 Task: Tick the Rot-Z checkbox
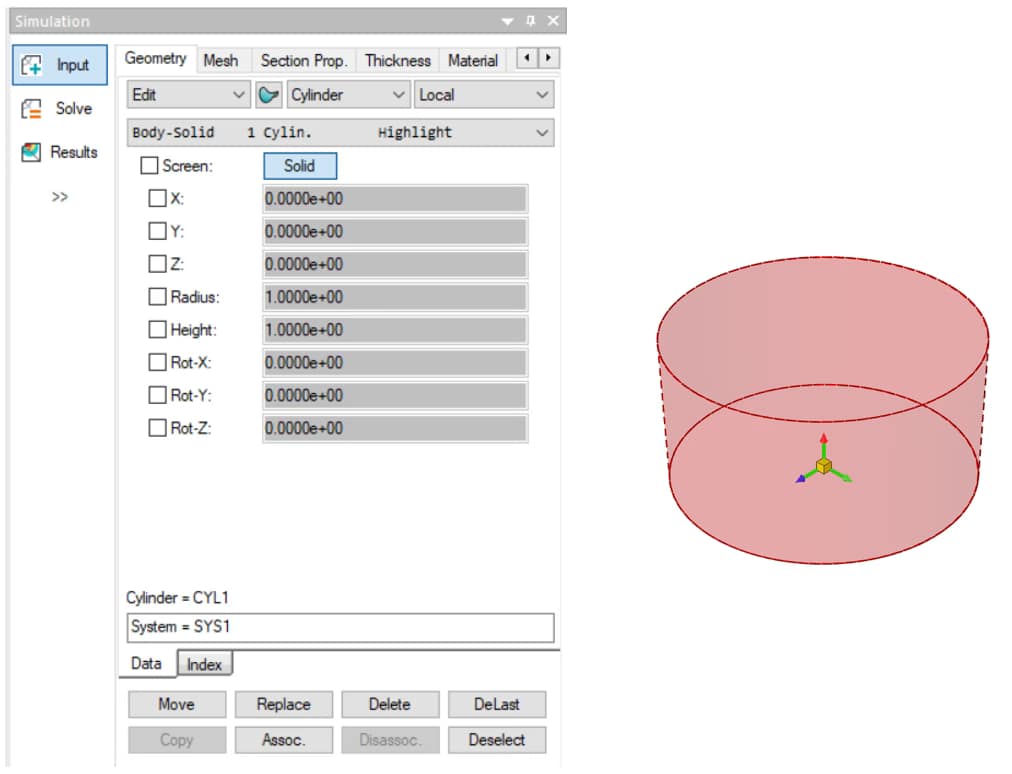157,428
